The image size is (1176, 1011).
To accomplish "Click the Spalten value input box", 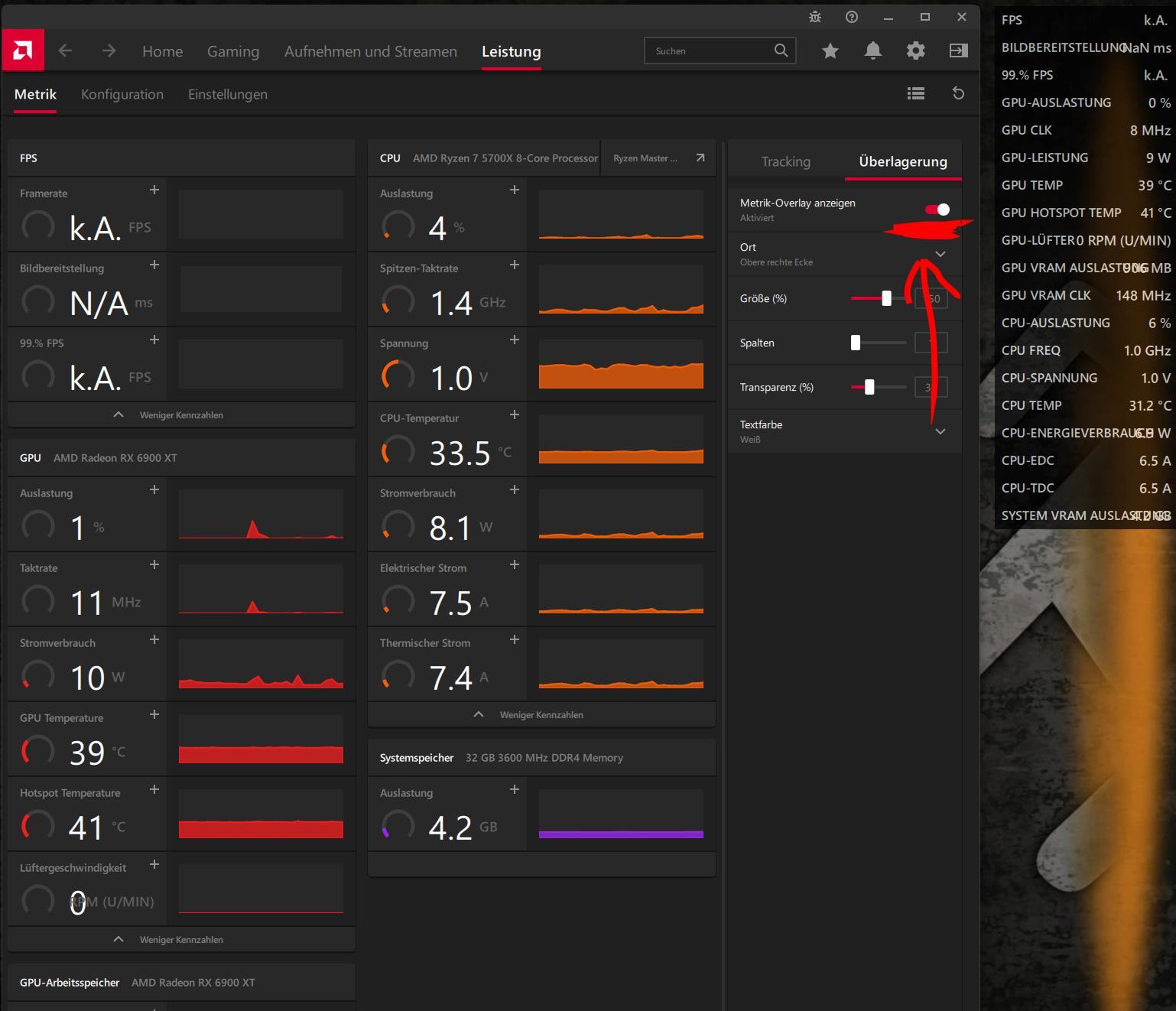I will [931, 343].
